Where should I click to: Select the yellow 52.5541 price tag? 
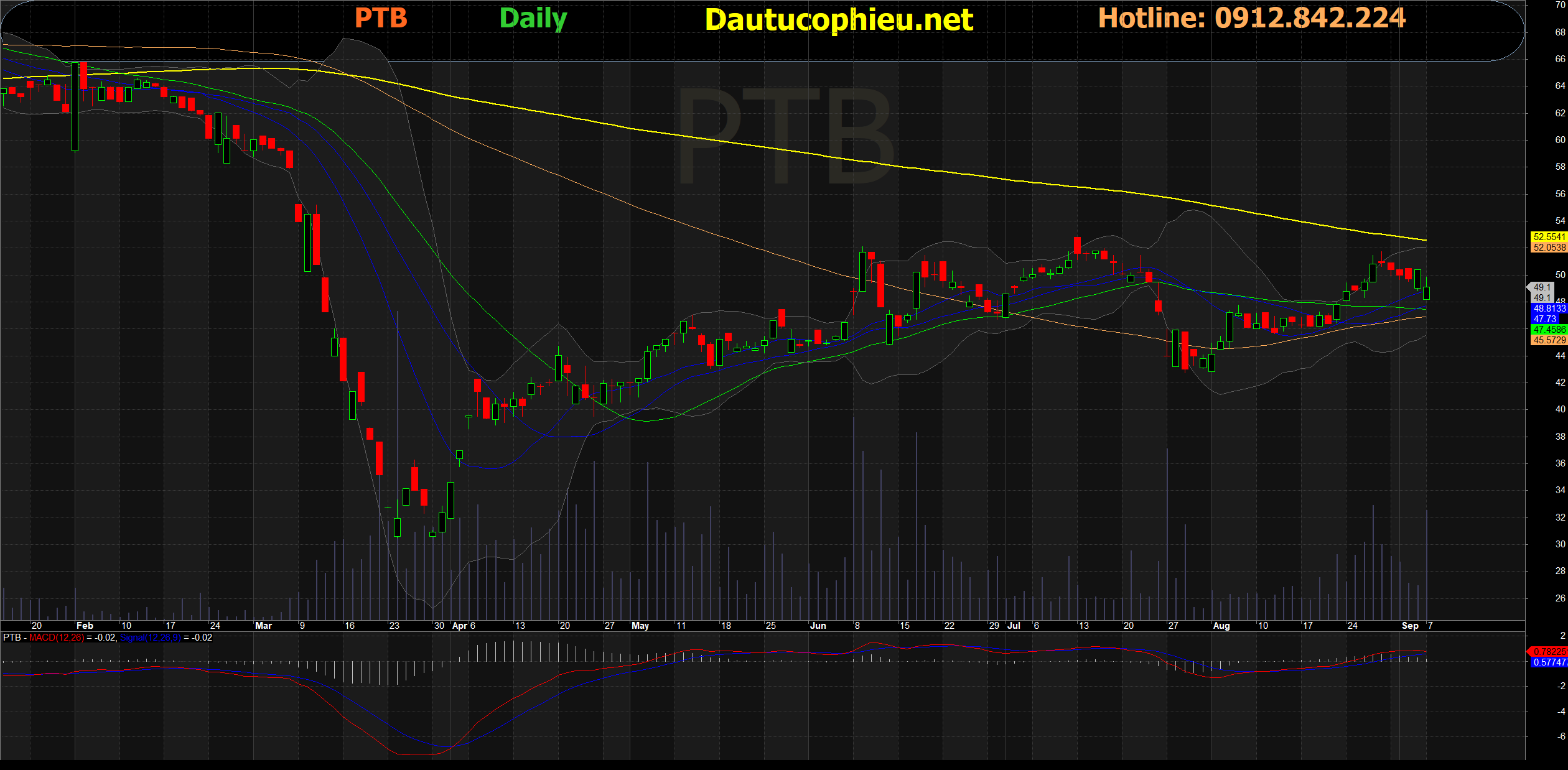[1549, 237]
